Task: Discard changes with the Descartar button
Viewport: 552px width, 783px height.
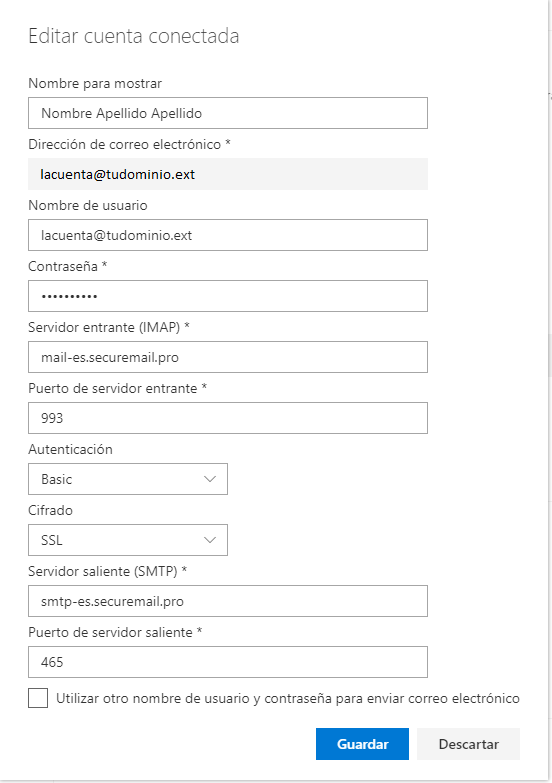Action: (x=469, y=744)
